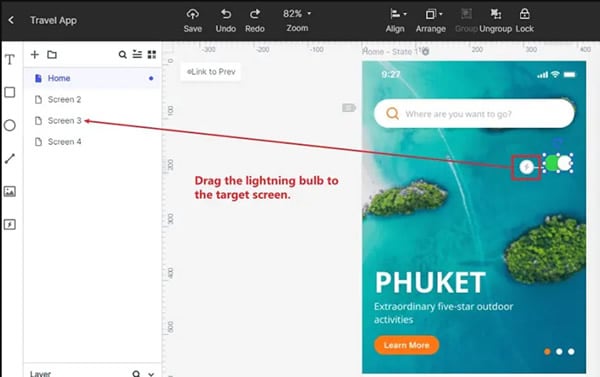Image resolution: width=600 pixels, height=377 pixels.
Task: Undo the last action
Action: (x=225, y=20)
